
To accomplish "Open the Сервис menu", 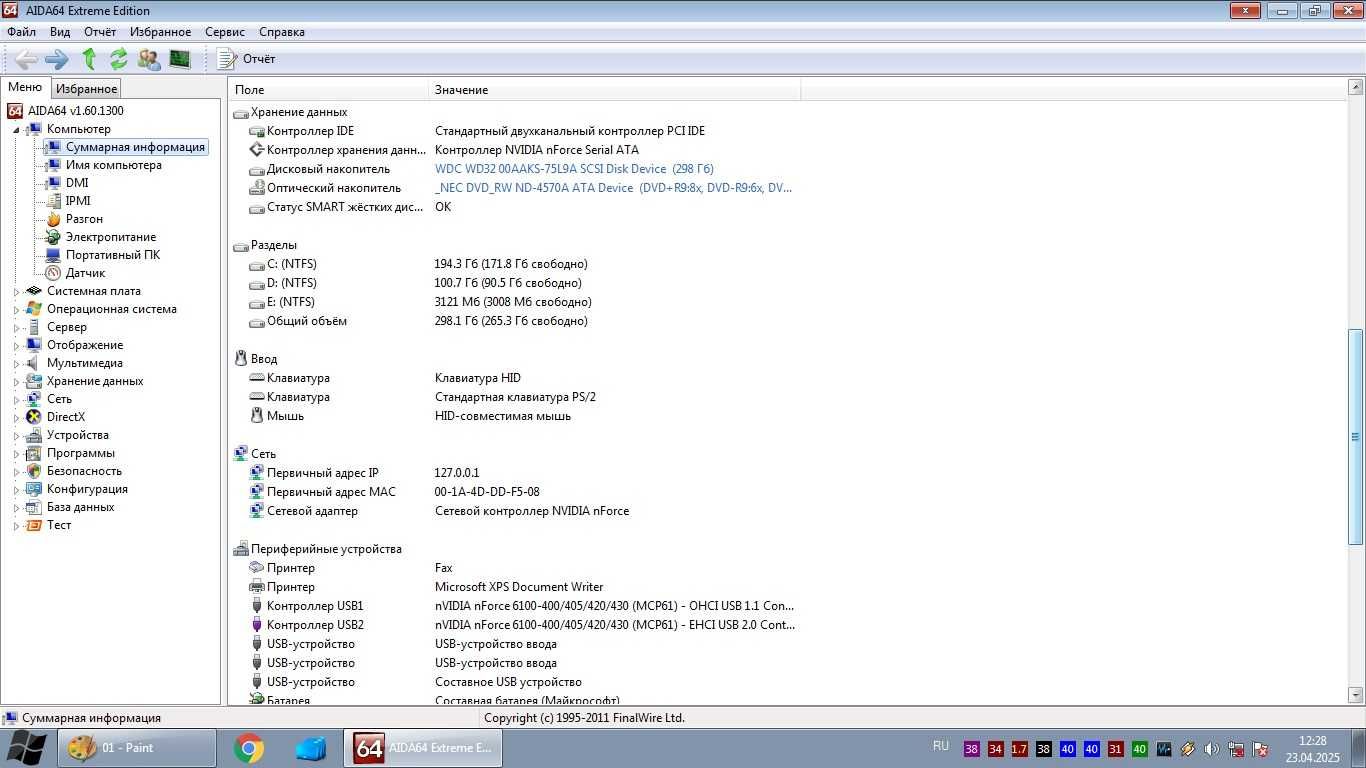I will tap(225, 32).
